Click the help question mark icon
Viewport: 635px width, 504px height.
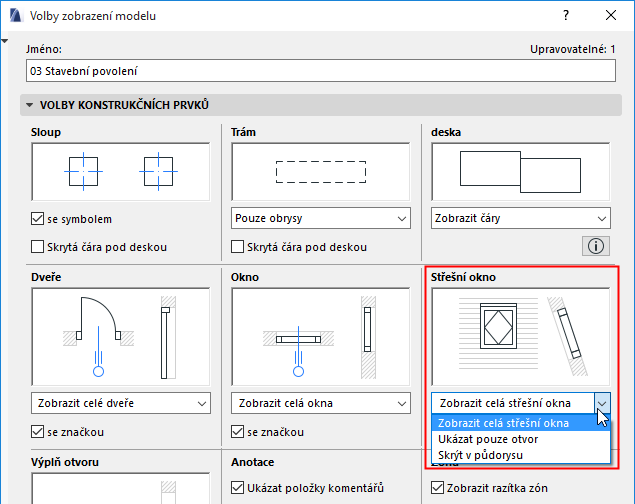(566, 16)
